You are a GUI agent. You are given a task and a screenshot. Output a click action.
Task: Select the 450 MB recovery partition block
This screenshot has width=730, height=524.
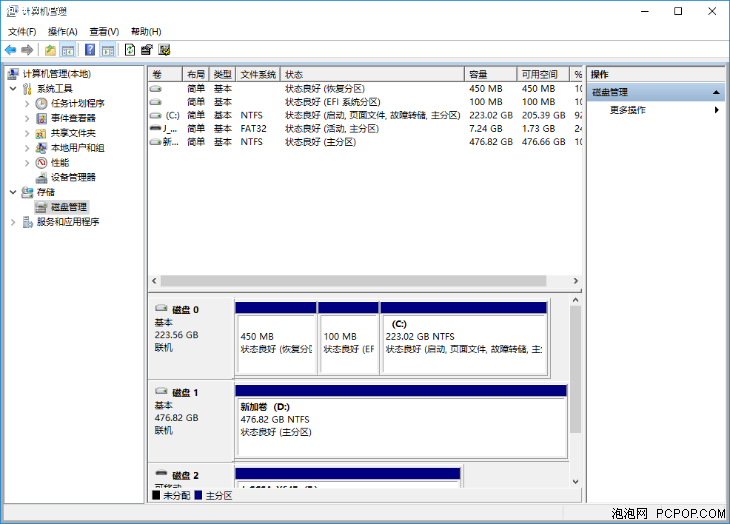(276, 338)
